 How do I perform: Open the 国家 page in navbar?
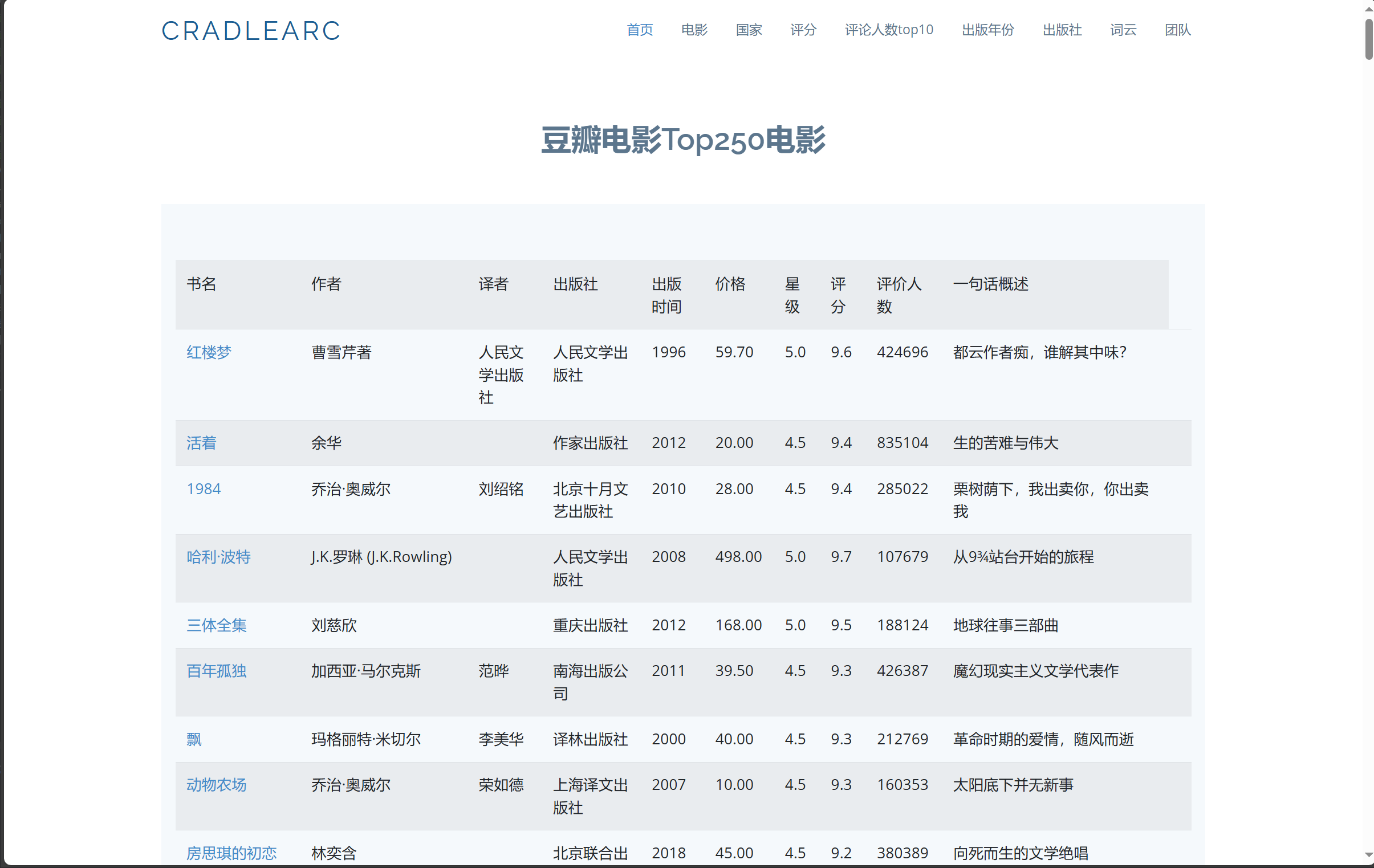pyautogui.click(x=749, y=30)
